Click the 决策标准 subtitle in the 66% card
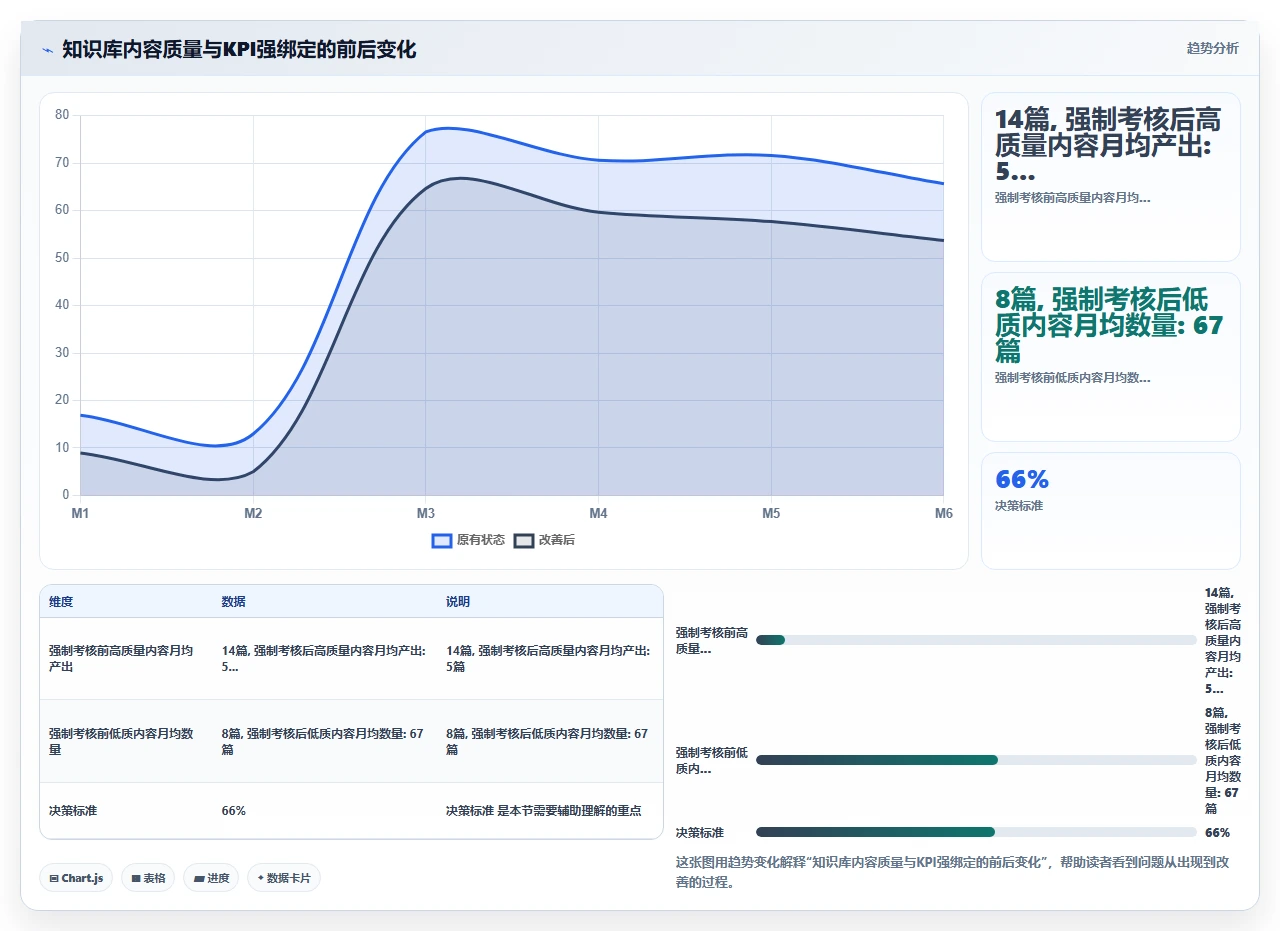Image resolution: width=1280 pixels, height=931 pixels. pos(1019,506)
